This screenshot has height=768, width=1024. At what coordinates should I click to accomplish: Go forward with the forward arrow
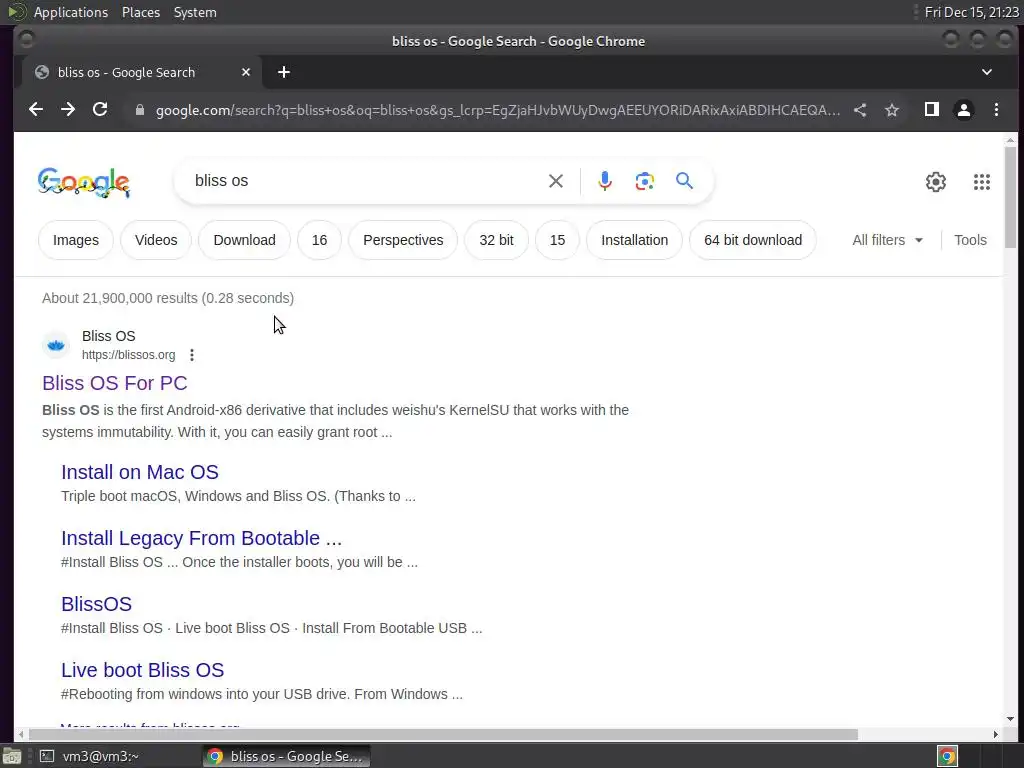68,110
